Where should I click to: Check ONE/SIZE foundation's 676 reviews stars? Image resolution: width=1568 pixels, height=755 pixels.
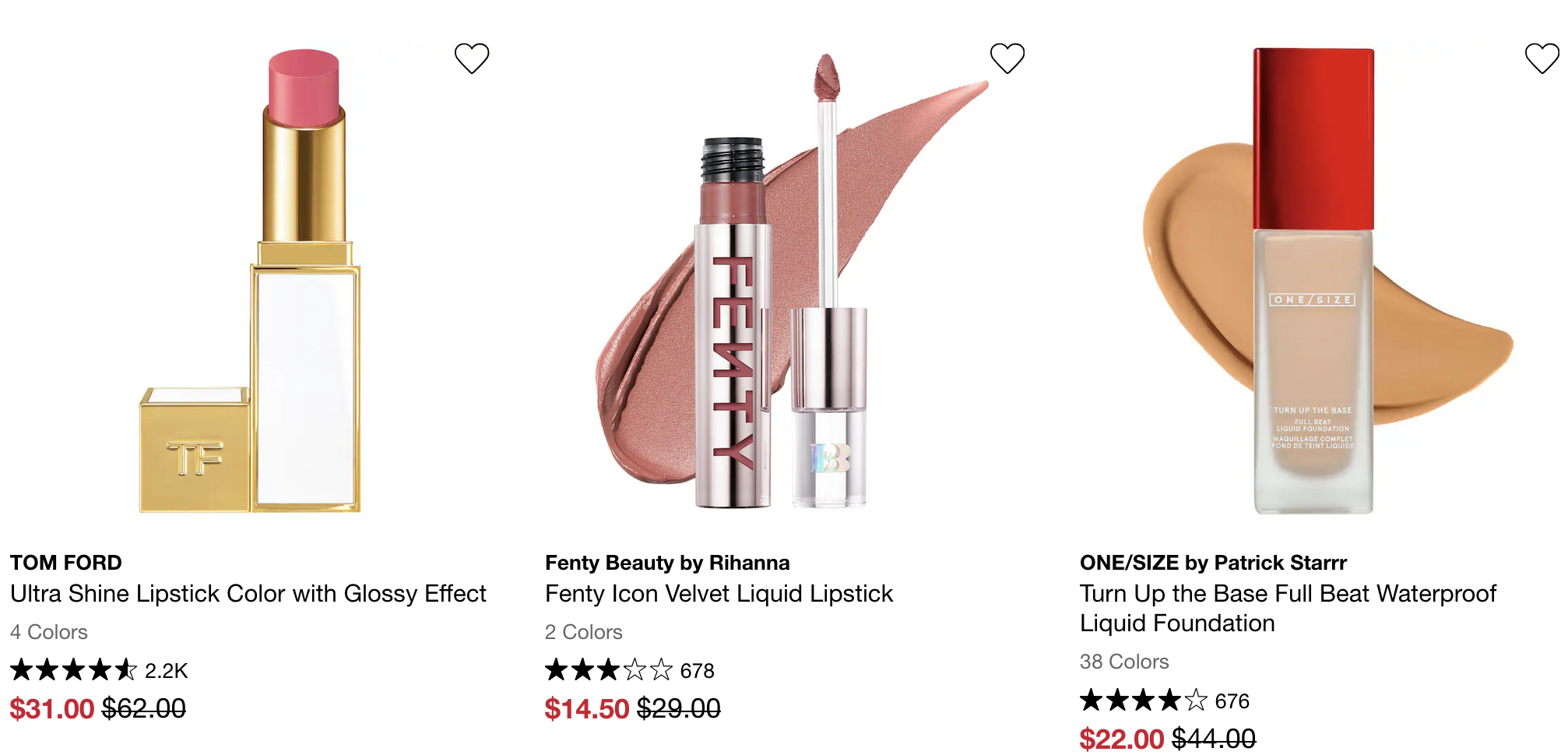click(x=1164, y=701)
